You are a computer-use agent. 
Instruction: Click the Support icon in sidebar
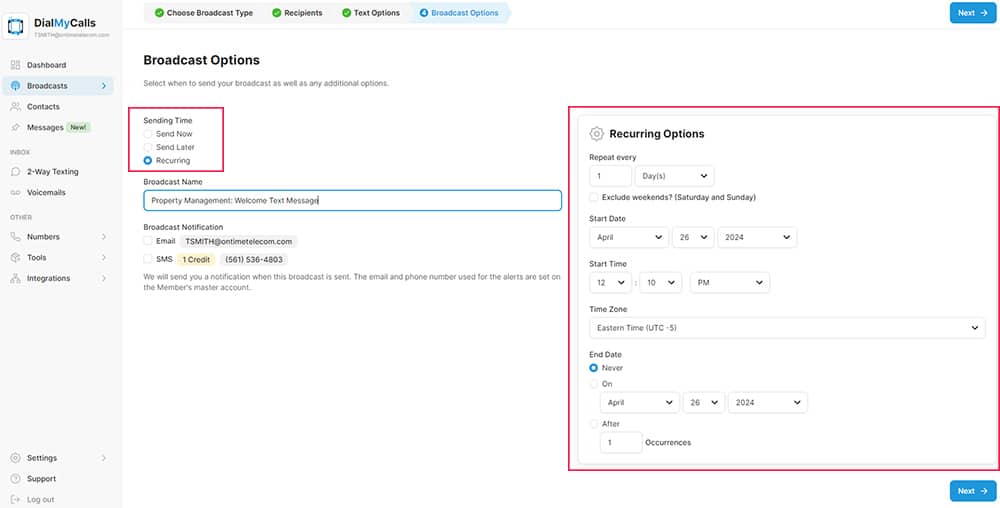[x=15, y=479]
